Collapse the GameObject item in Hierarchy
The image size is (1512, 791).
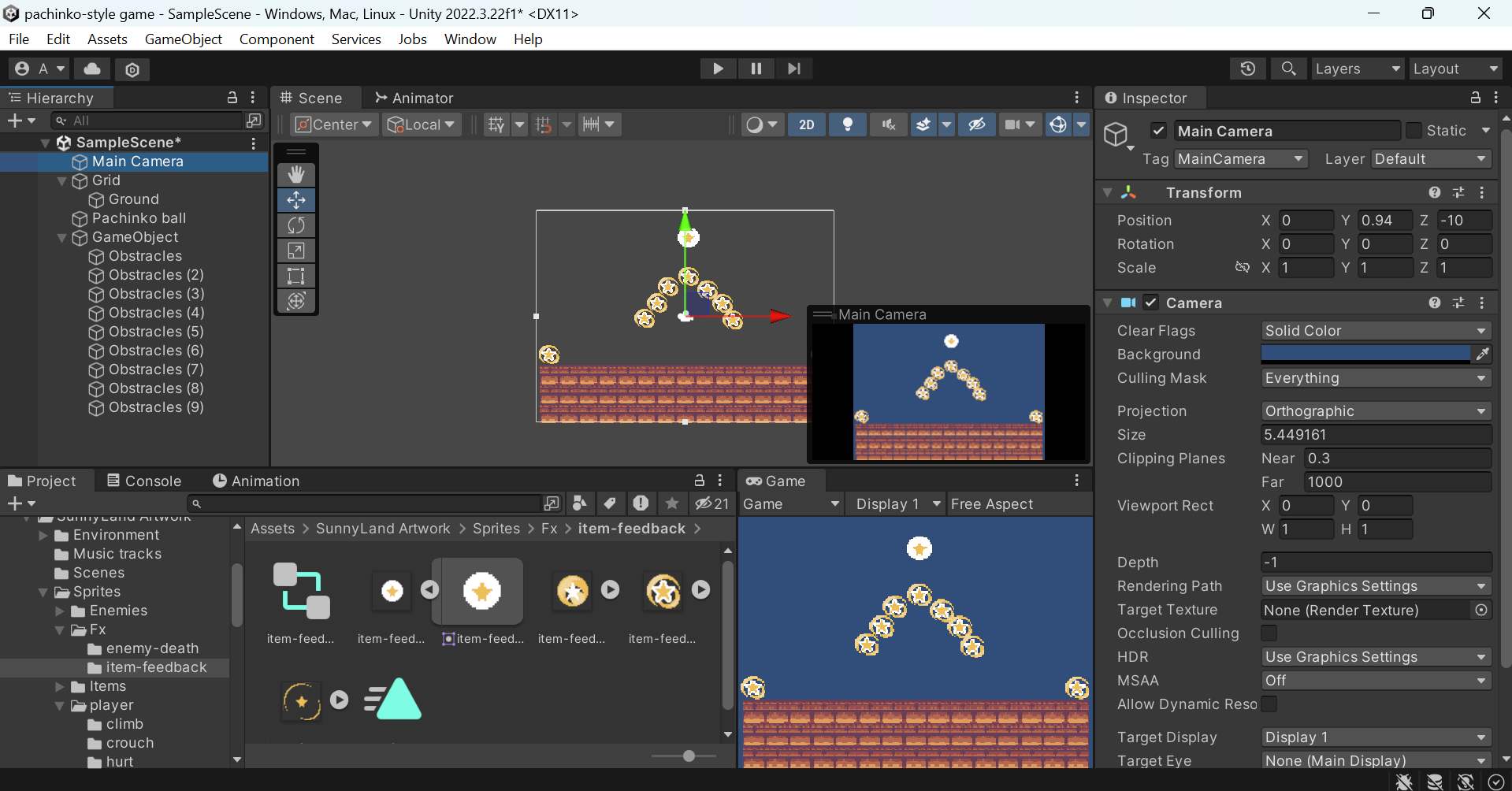point(61,237)
